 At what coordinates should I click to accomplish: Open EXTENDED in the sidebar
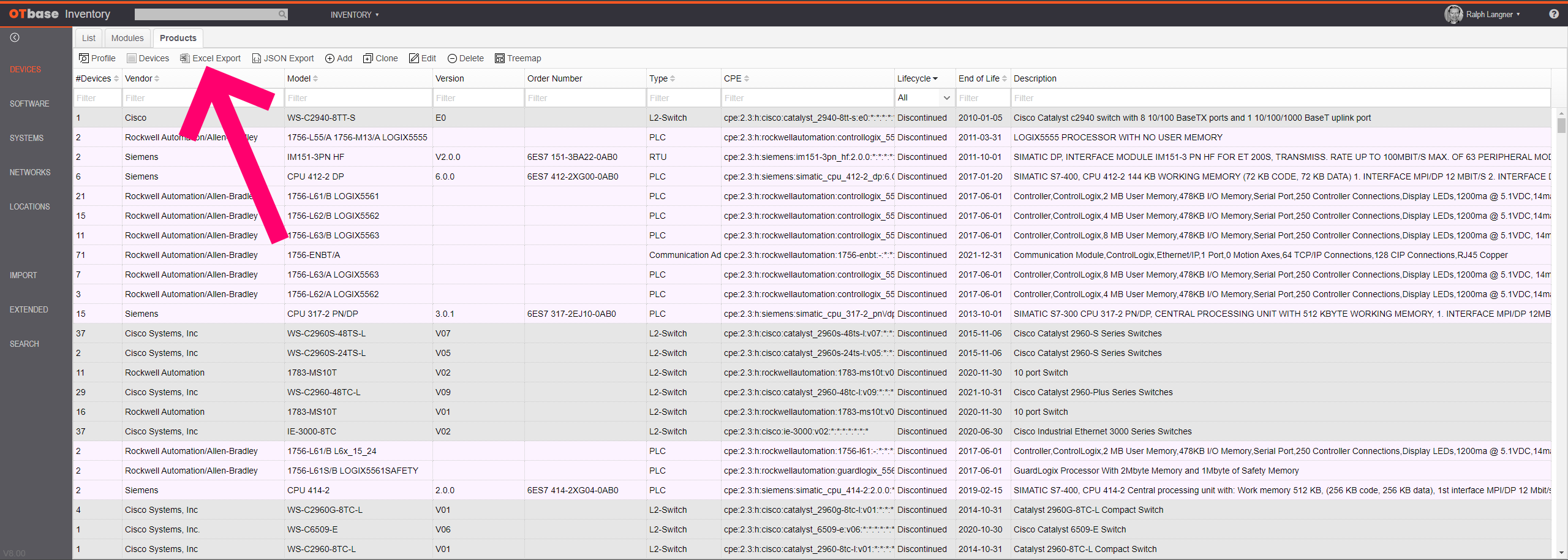[29, 309]
